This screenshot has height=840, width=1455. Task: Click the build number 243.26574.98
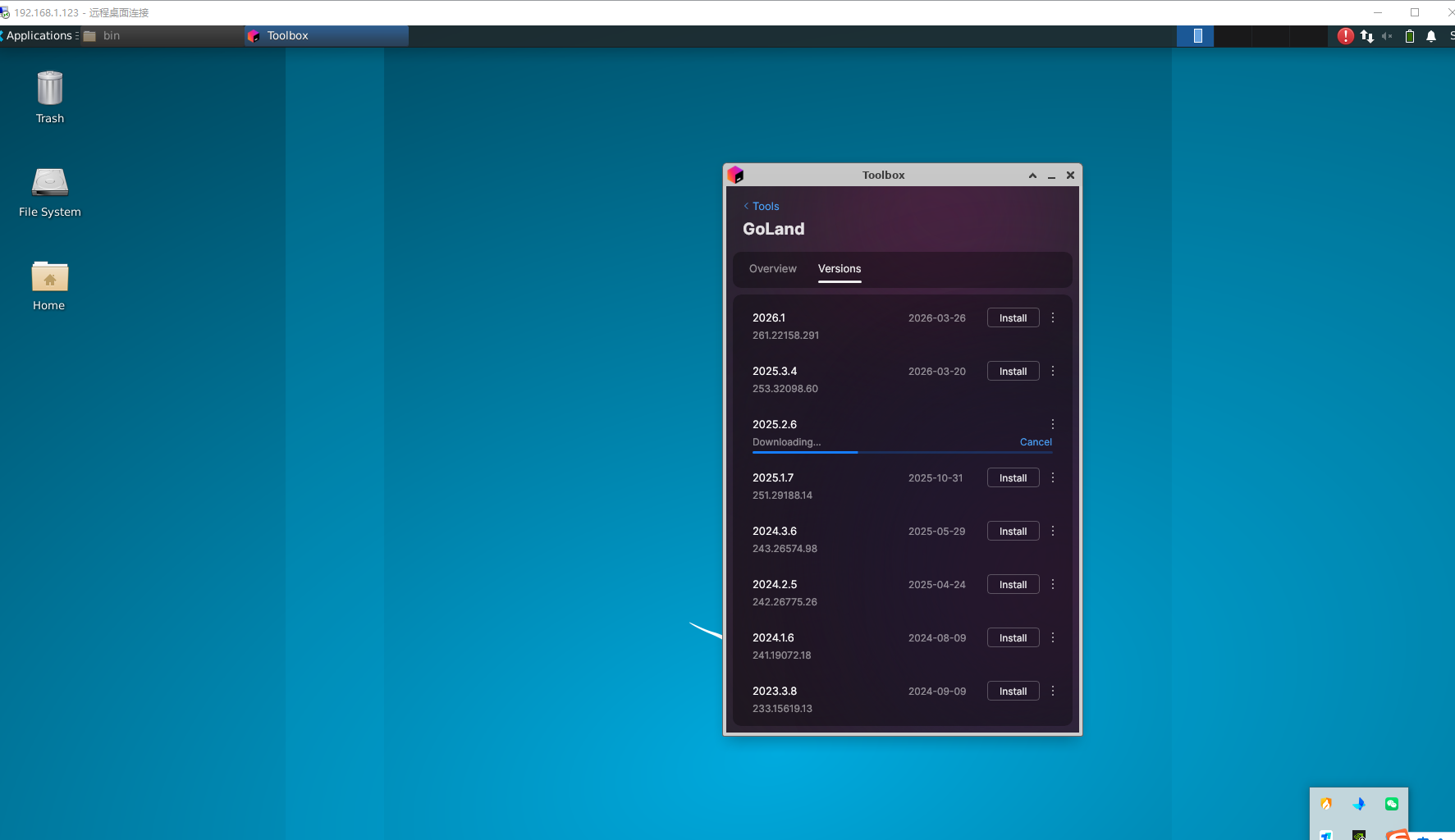point(785,549)
